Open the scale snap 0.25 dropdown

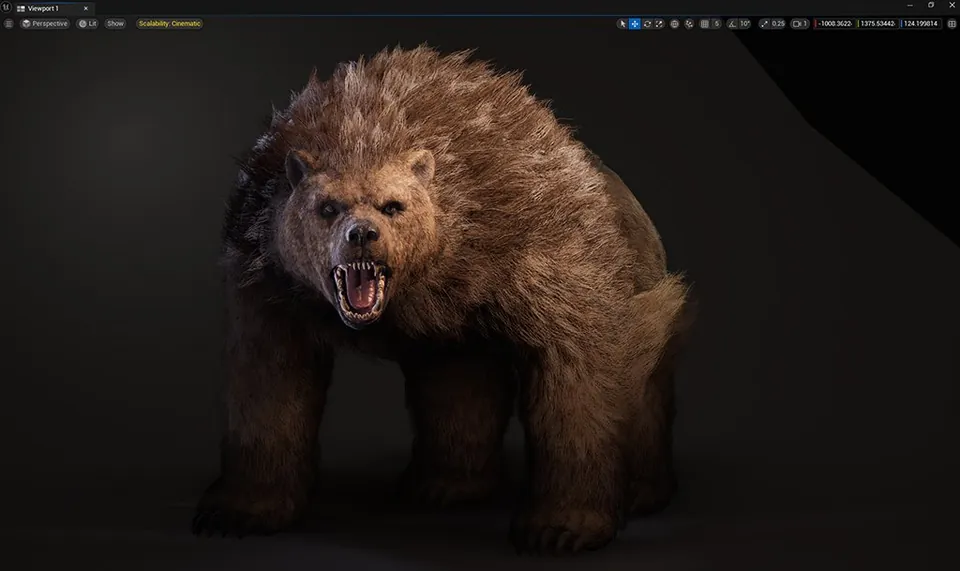pos(778,24)
